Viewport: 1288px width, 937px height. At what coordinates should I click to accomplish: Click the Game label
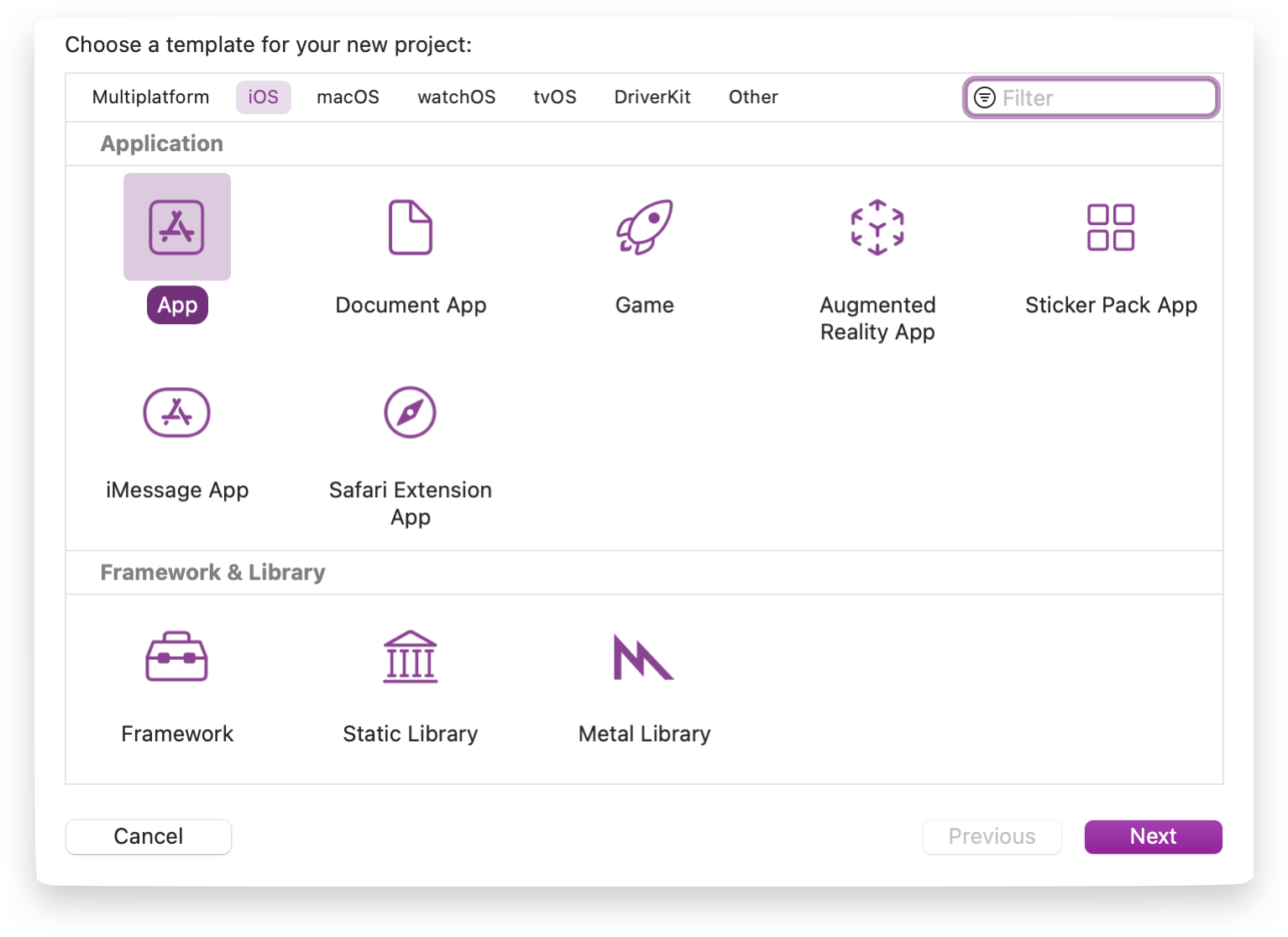click(645, 305)
